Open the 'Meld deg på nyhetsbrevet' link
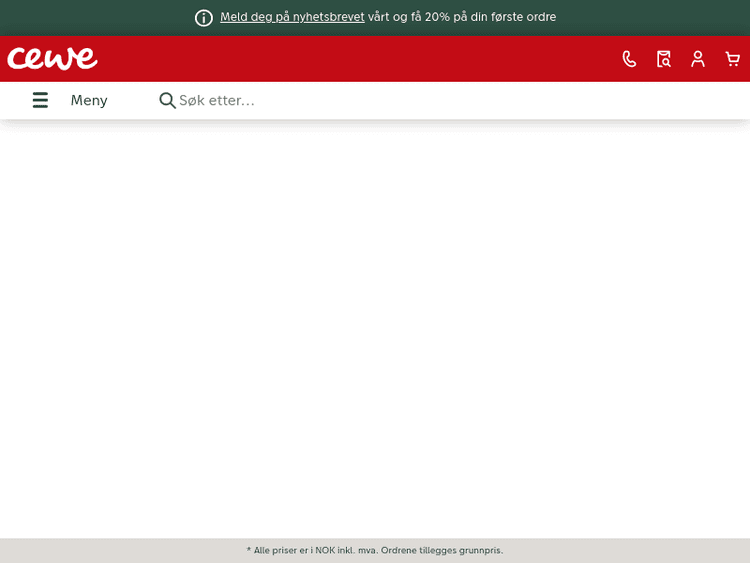The width and height of the screenshot is (750, 563). 292,17
